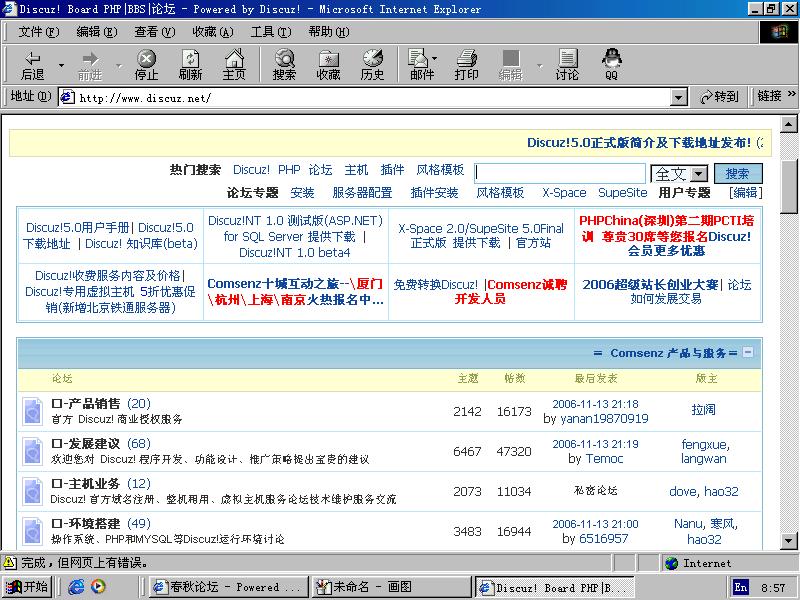Screen dimensions: 800x600
Task: Click the warning icon in status bar
Action: (x=9, y=563)
